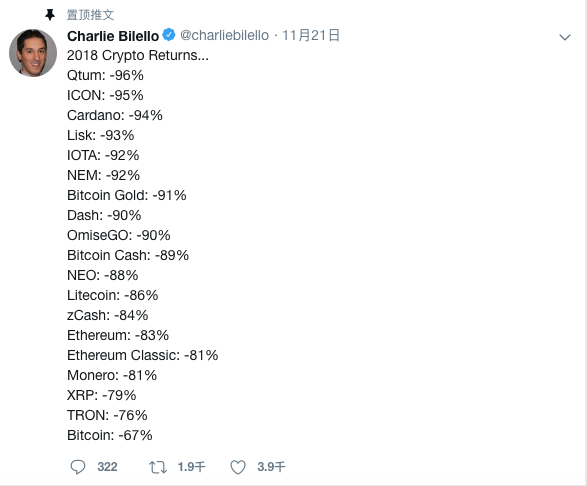The image size is (587, 486).
Task: Click the 3.9千 likes count
Action: pos(271,467)
